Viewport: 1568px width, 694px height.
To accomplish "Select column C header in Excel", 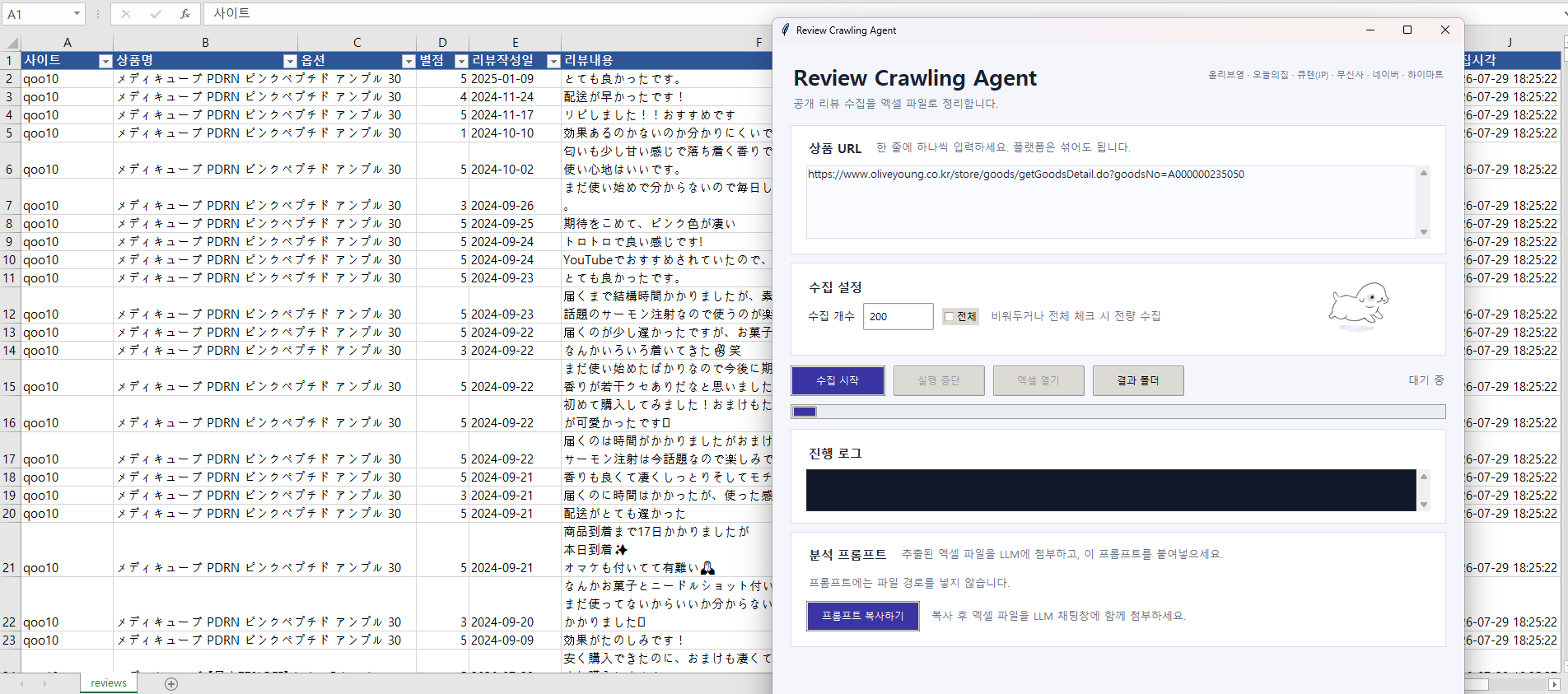I will click(357, 43).
